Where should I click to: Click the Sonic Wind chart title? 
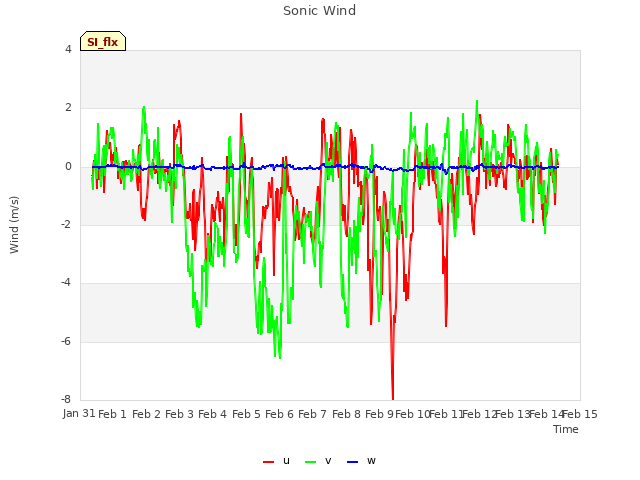point(320,11)
